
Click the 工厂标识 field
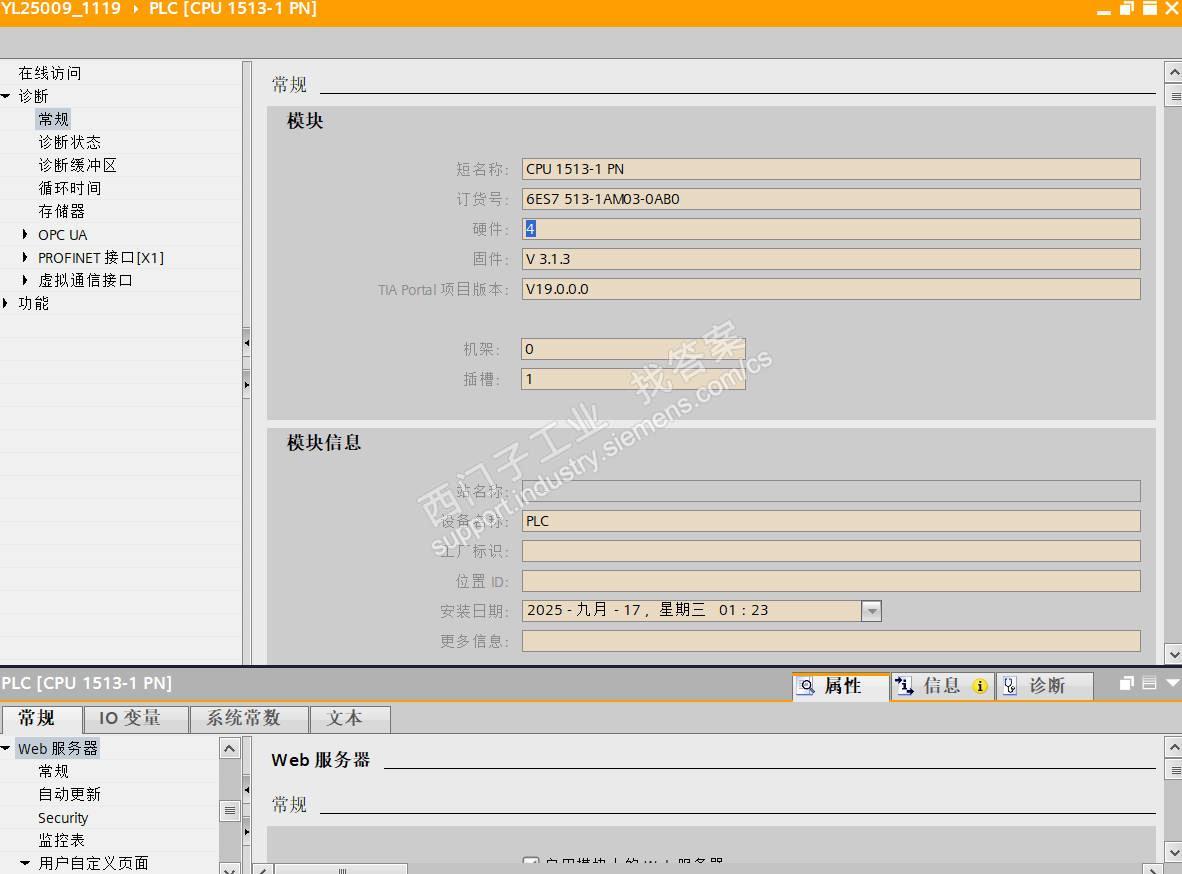(831, 551)
